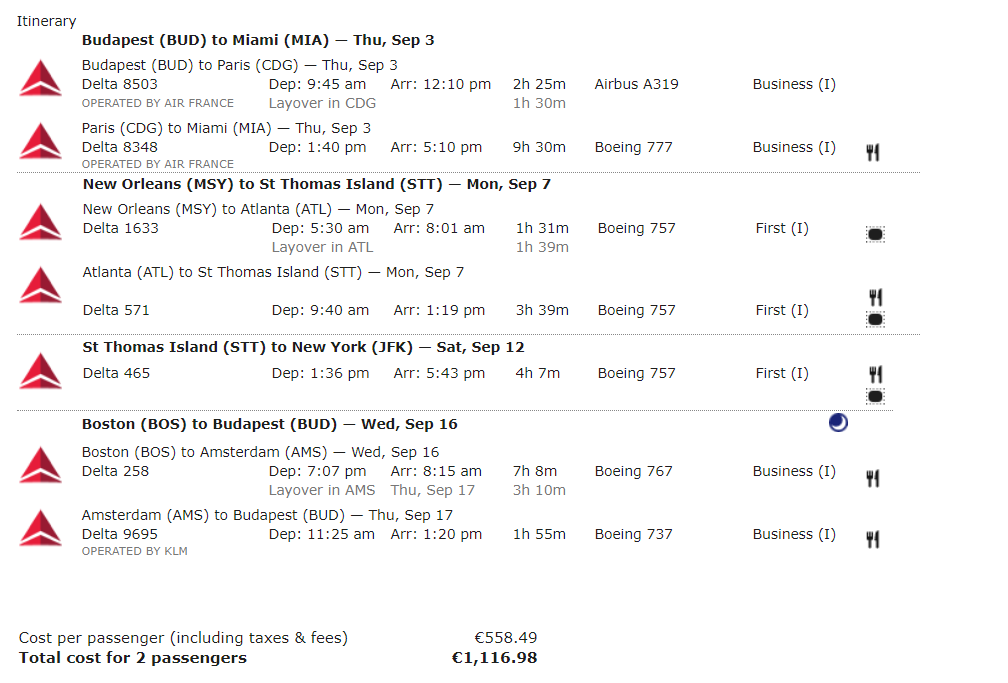Select the New Orleans to St Thomas Island heading

pyautogui.click(x=317, y=184)
